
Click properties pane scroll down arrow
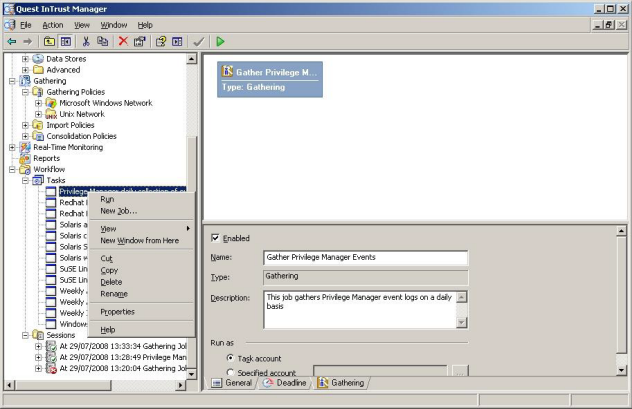point(621,370)
